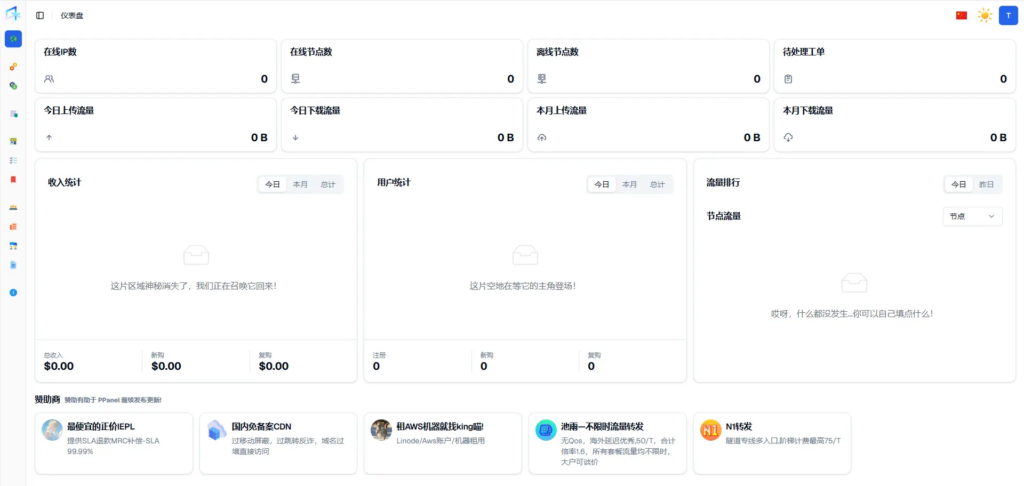Screen dimensions: 1024x486
Task: Select 本月 tab in 收入统计
Action: pos(300,184)
